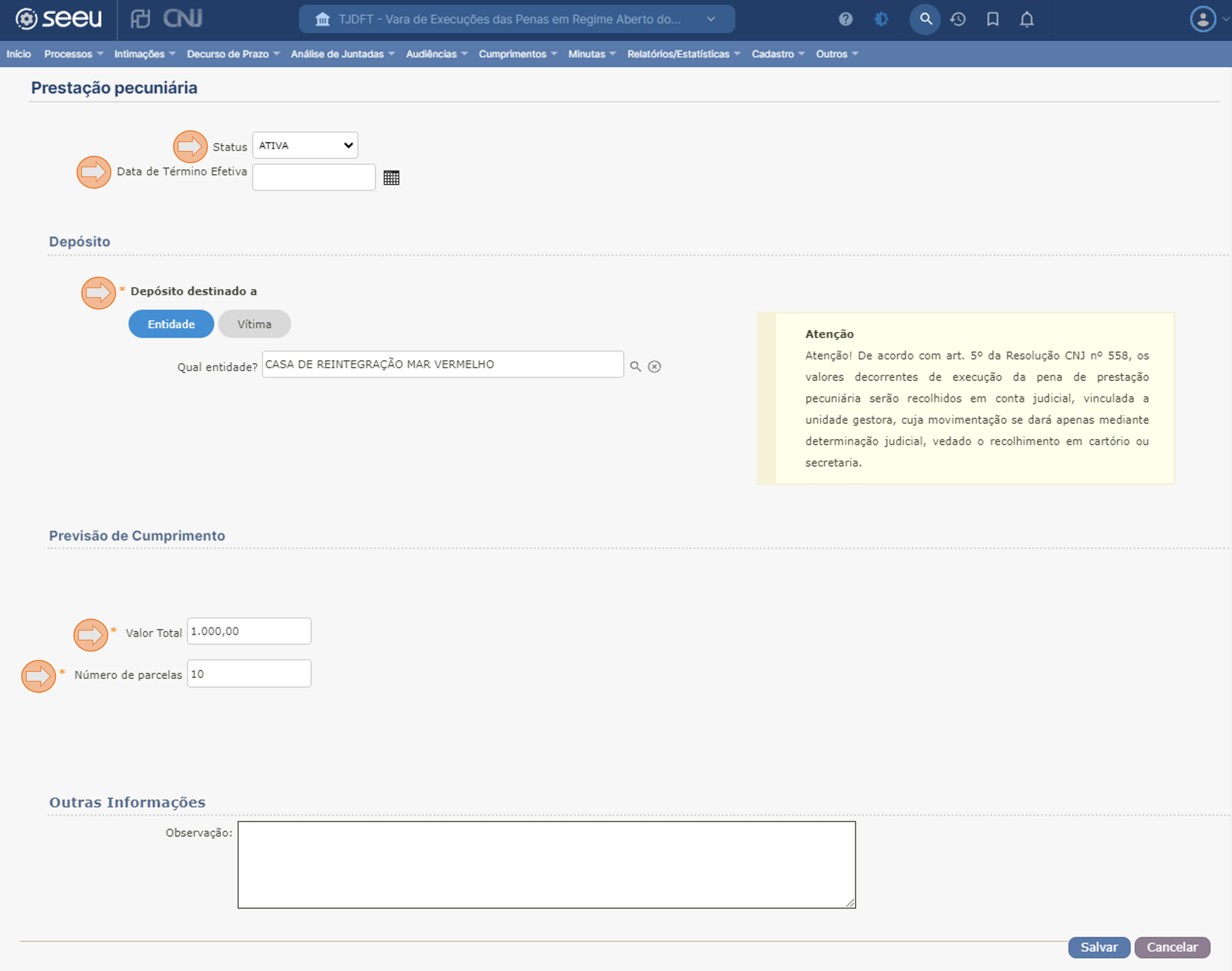1232x971 pixels.
Task: Focus the Data de Término Efetiva field
Action: click(x=314, y=177)
